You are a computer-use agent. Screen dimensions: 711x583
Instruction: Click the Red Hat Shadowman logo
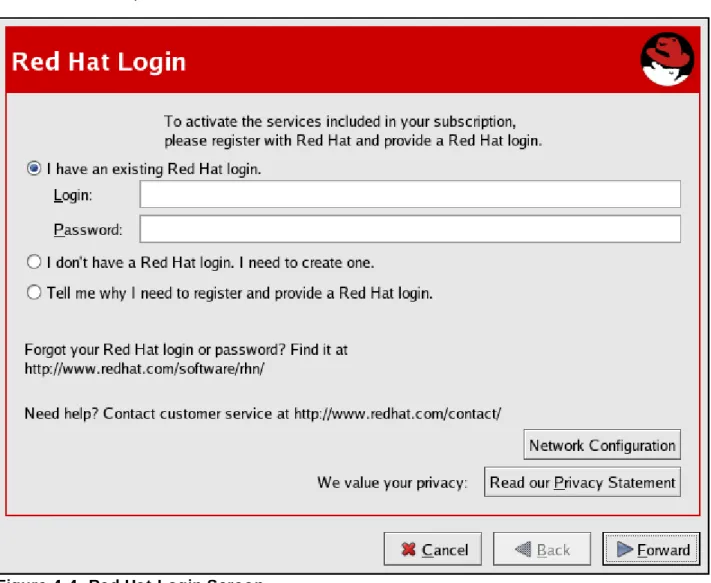pyautogui.click(x=667, y=59)
